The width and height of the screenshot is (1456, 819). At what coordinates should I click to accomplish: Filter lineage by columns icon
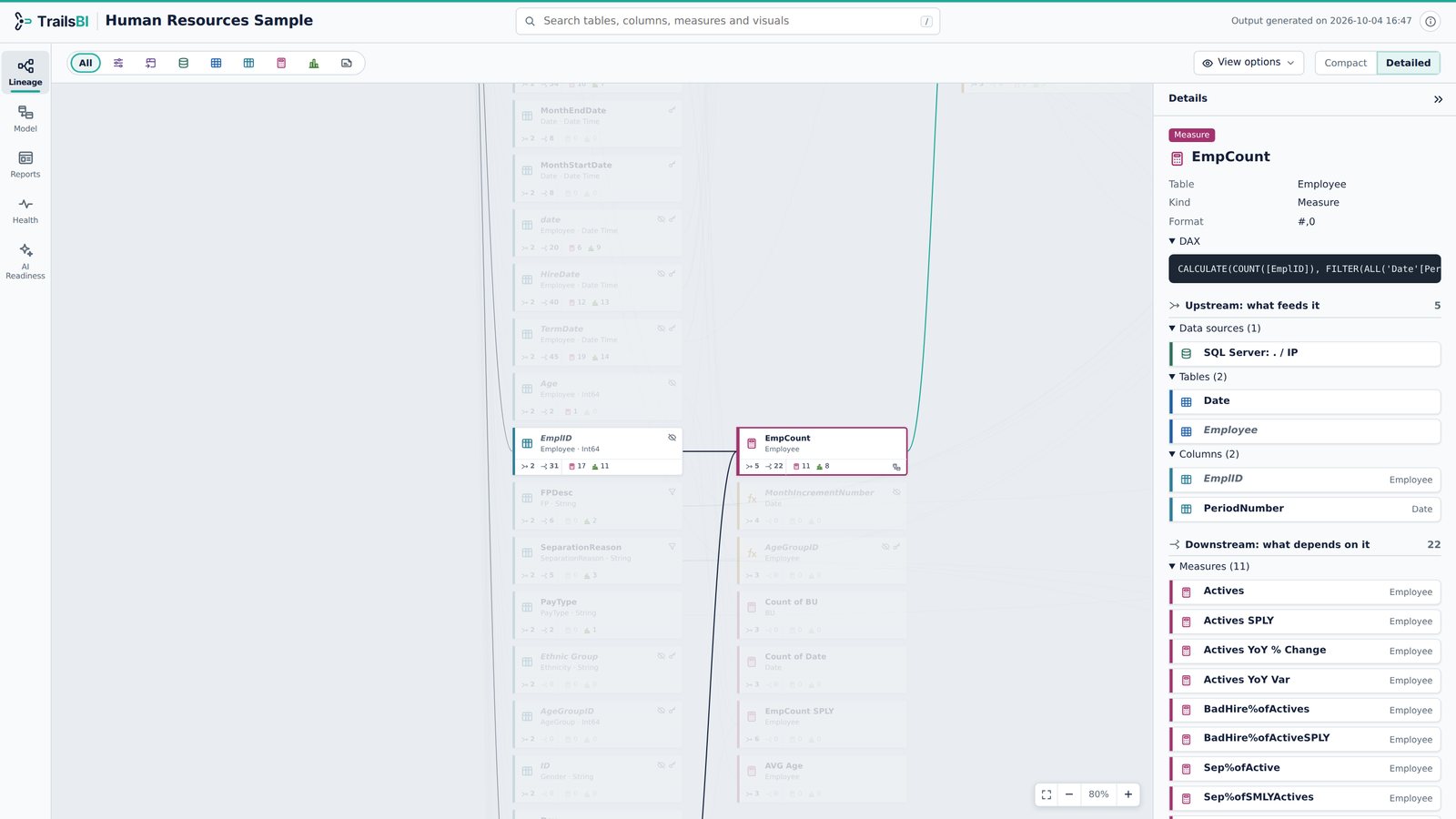coord(248,63)
